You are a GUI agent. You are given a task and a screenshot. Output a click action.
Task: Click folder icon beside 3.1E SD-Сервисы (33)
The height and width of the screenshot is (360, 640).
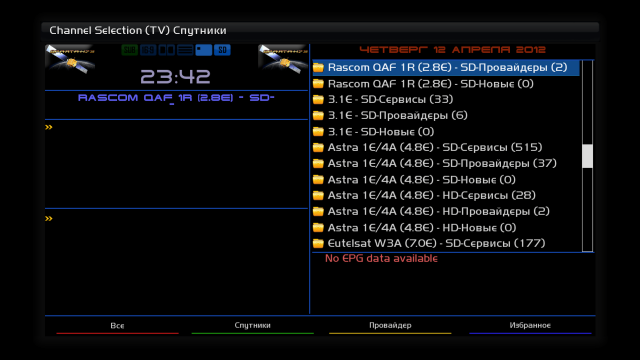coord(318,100)
